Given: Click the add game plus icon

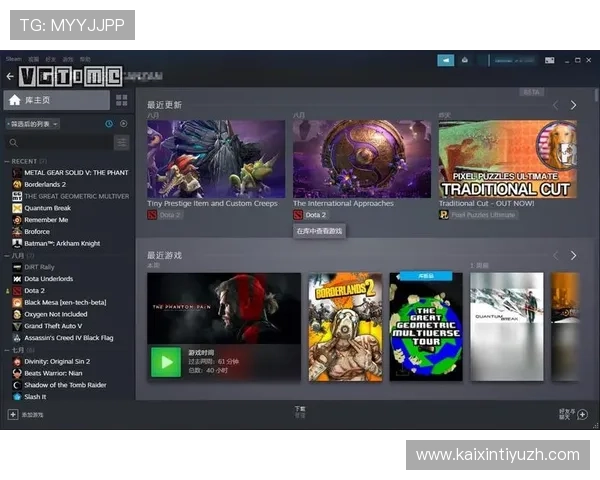Looking at the screenshot, I should tap(13, 414).
